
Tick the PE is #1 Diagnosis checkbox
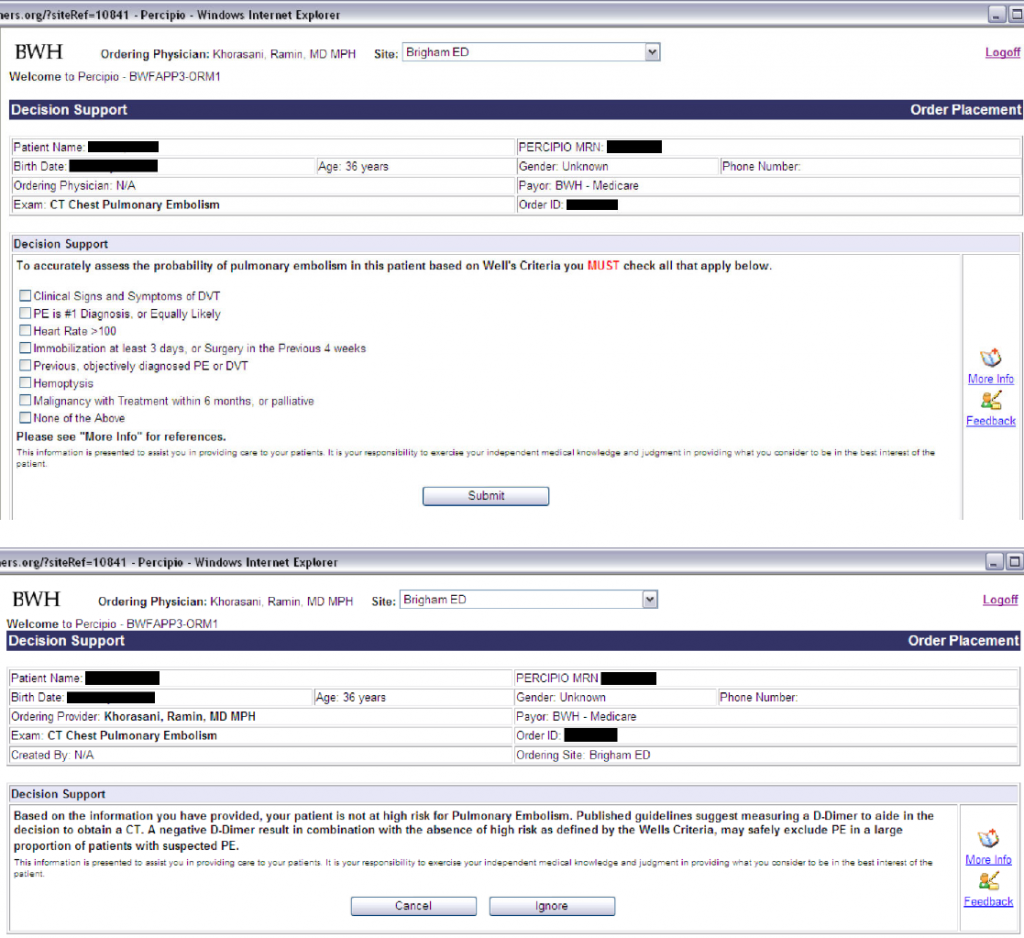click(x=25, y=314)
